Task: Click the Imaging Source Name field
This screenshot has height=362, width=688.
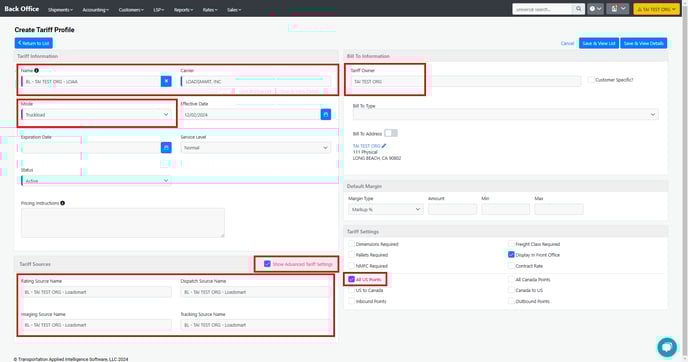Action: (96, 325)
